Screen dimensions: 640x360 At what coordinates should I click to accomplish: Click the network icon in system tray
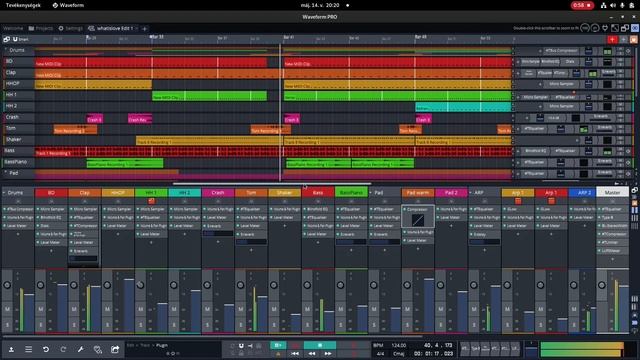pyautogui.click(x=603, y=5)
